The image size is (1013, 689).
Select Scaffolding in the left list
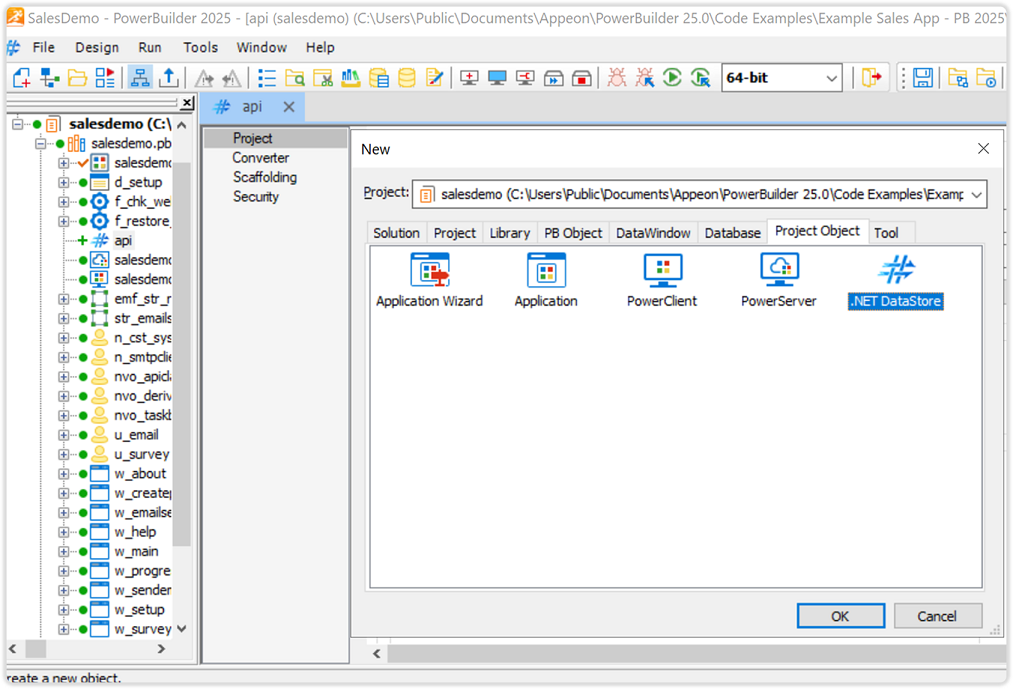click(x=265, y=177)
